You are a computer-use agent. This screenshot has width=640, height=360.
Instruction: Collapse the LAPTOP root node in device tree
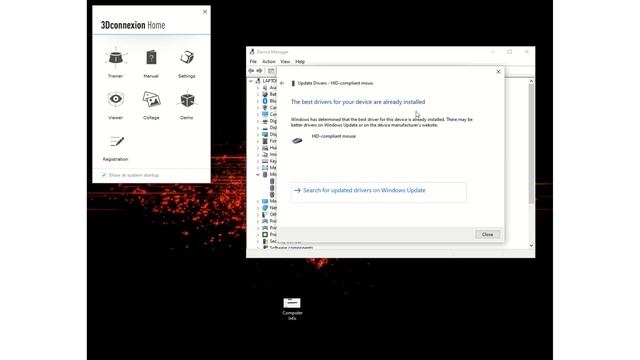coord(251,81)
